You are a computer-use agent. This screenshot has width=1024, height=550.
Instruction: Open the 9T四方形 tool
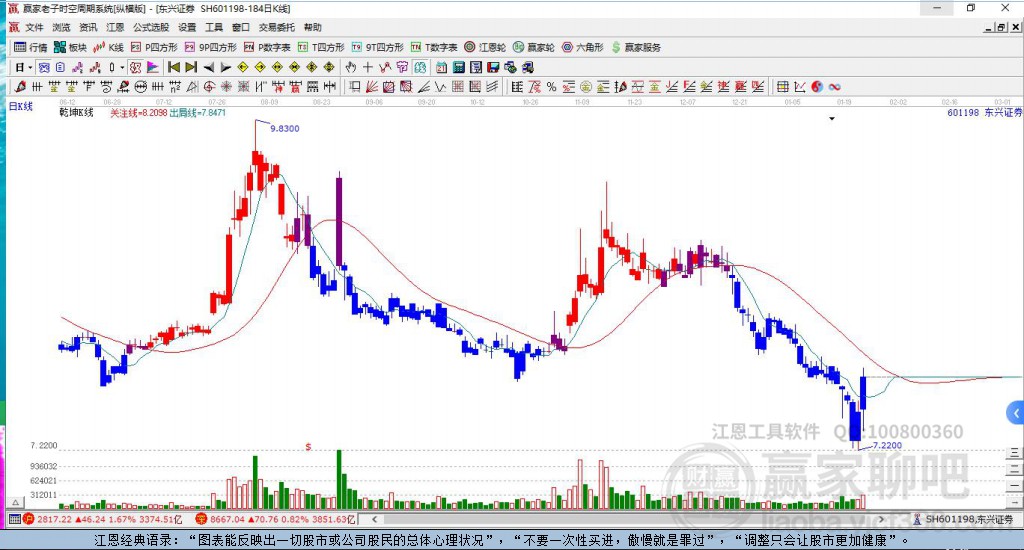(x=377, y=47)
